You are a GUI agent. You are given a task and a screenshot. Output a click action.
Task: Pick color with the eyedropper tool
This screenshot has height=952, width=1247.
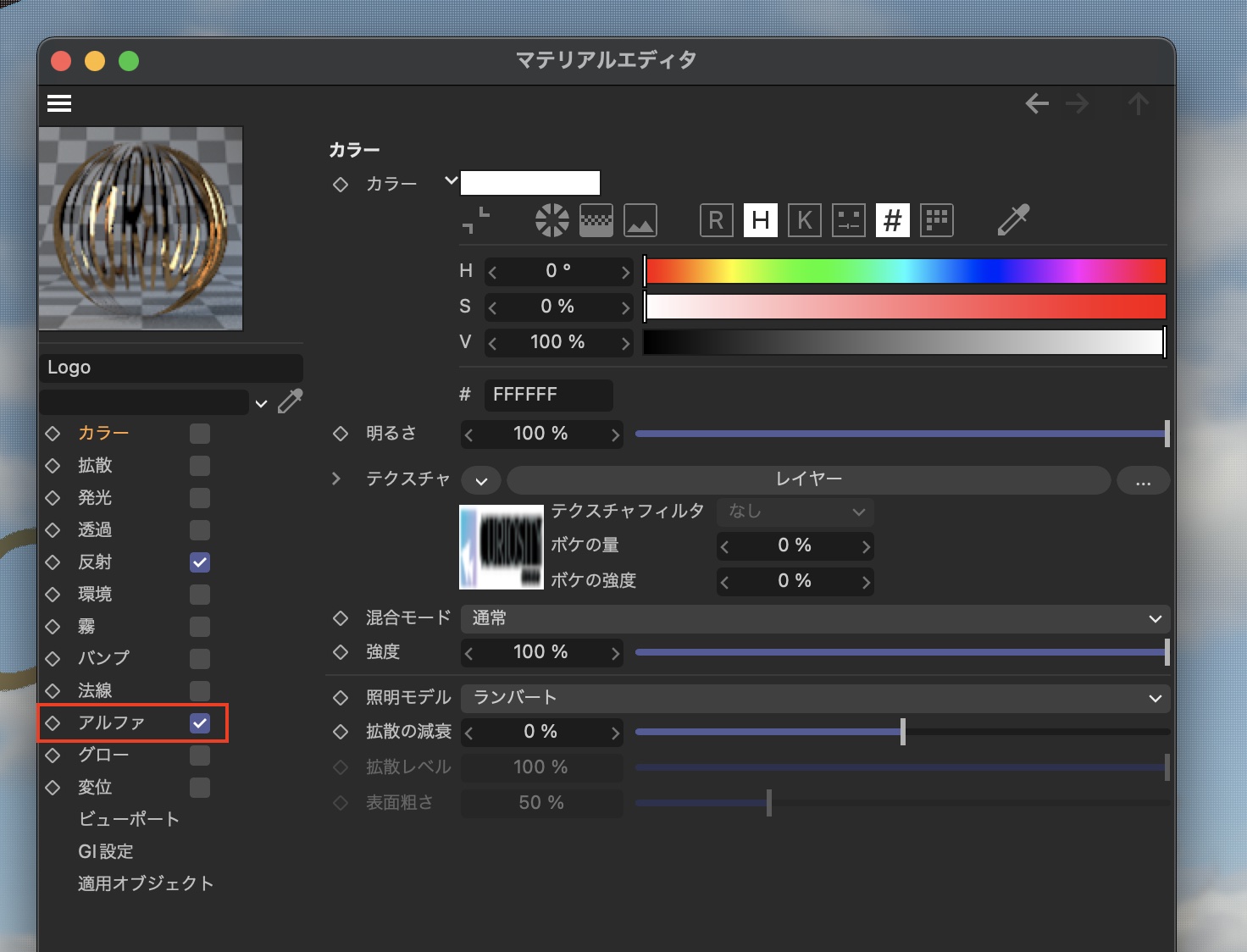1012,220
